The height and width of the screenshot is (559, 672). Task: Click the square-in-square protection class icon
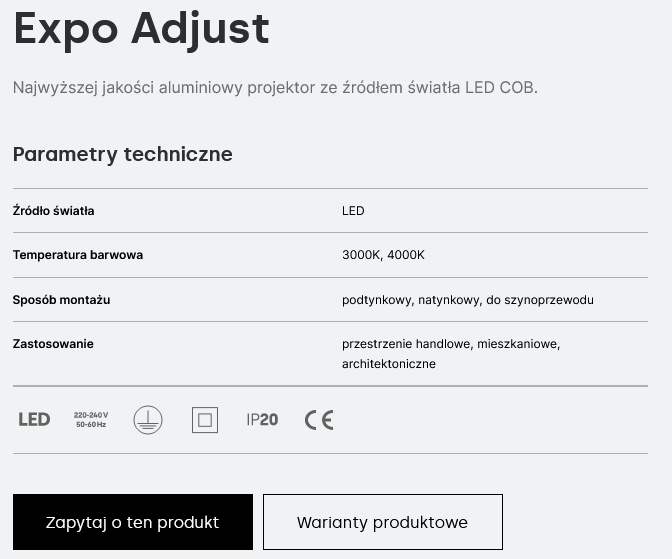click(x=205, y=420)
